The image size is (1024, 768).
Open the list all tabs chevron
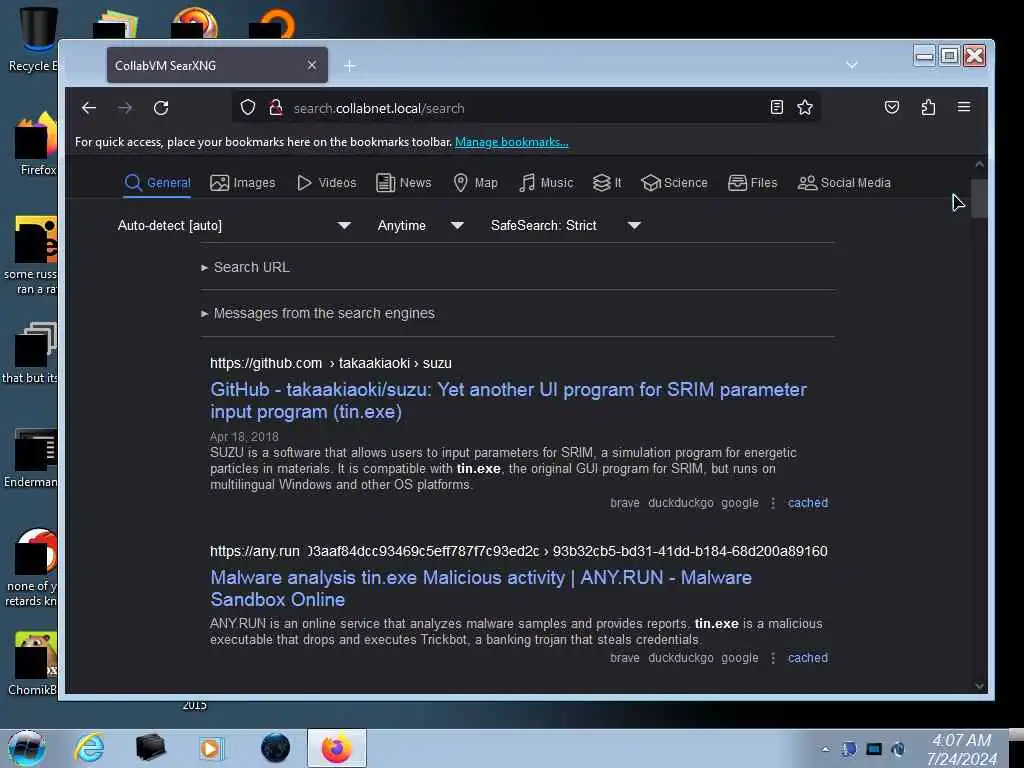[x=852, y=65]
